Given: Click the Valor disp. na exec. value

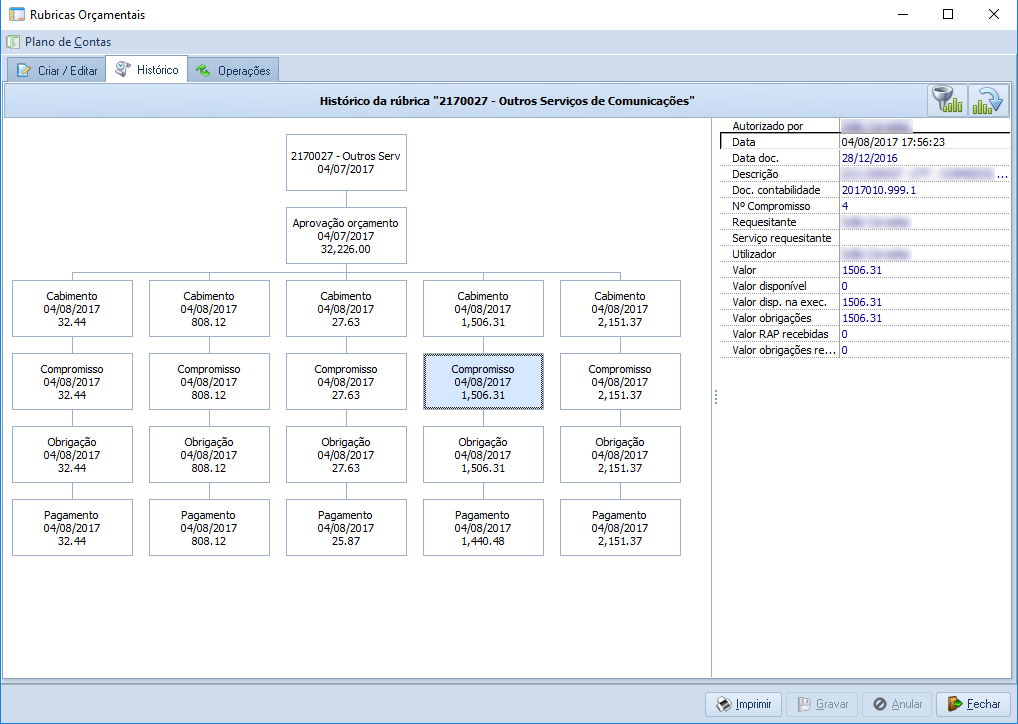Looking at the screenshot, I should click(x=862, y=302).
